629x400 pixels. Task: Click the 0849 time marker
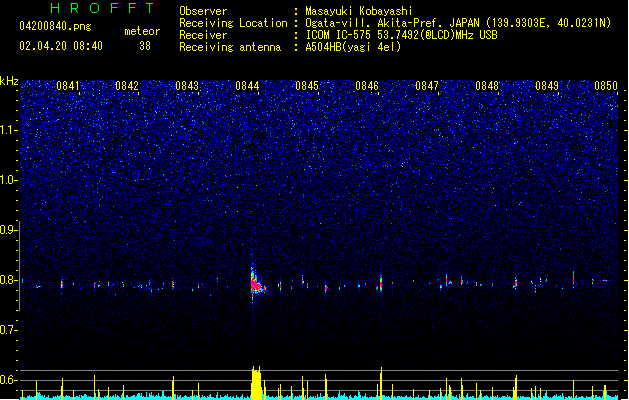547,86
